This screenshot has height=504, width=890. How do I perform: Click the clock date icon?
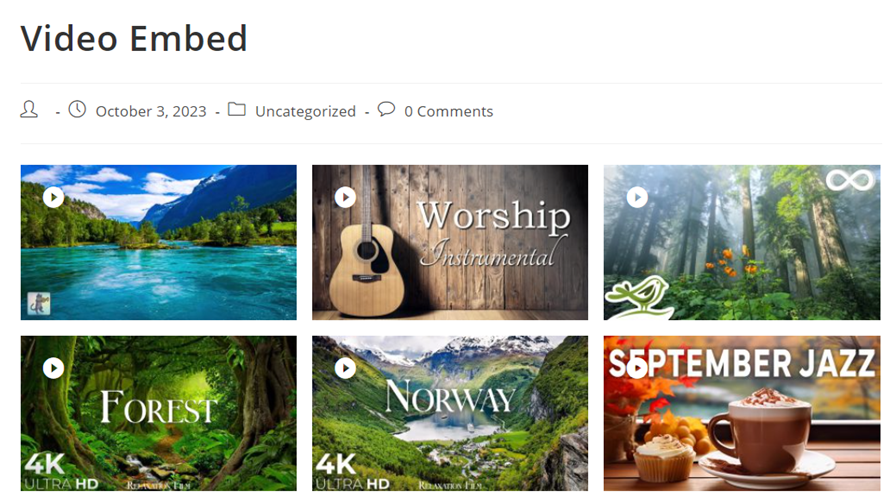pyautogui.click(x=77, y=110)
